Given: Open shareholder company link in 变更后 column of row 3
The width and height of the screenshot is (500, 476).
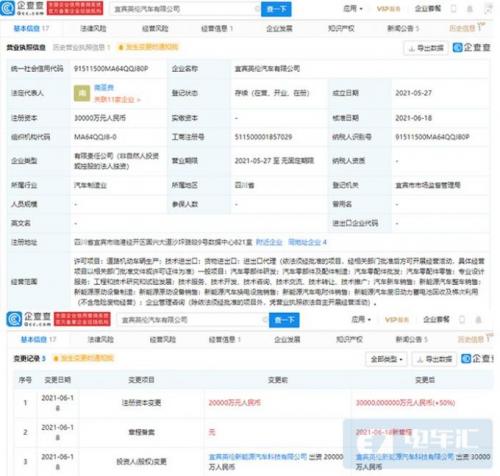Looking at the screenshot, I should click(405, 456).
